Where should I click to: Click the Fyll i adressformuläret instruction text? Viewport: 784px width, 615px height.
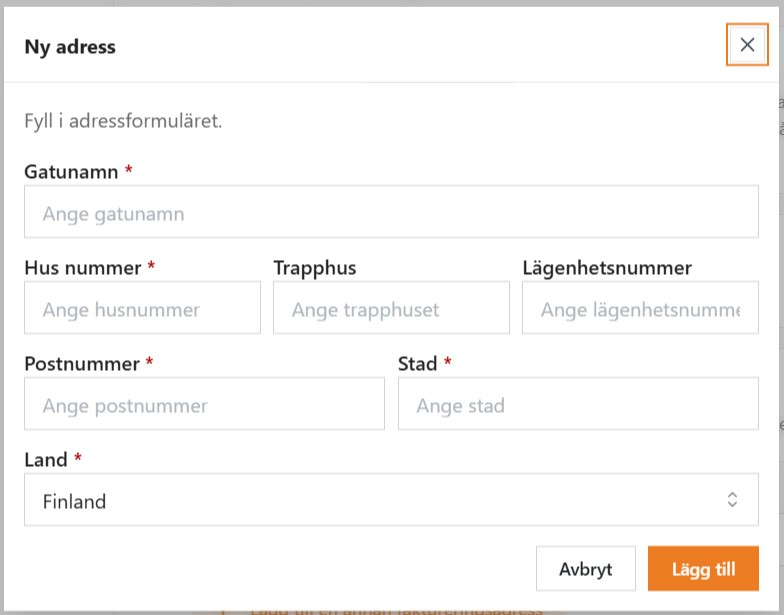[123, 121]
